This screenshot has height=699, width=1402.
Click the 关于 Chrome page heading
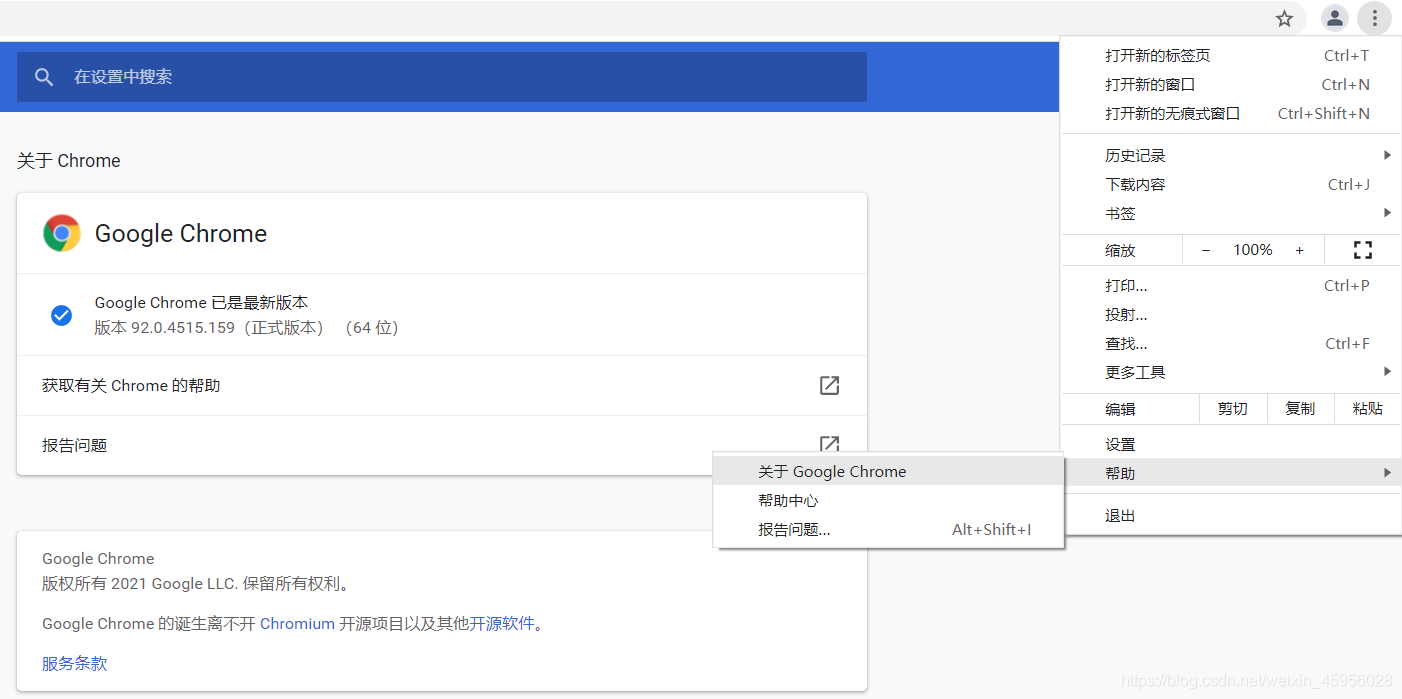[x=69, y=161]
